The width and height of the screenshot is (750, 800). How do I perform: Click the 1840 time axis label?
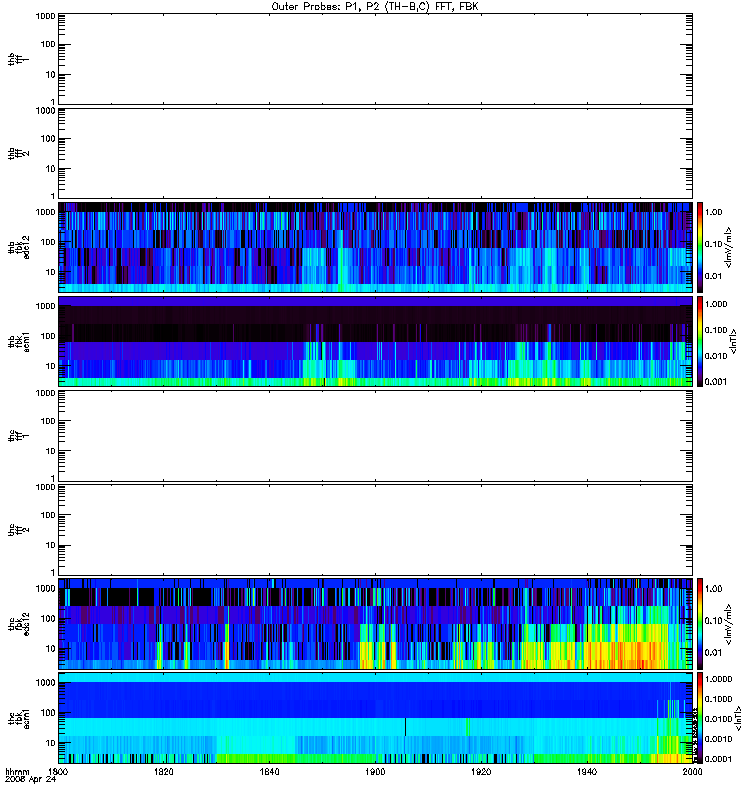click(269, 772)
